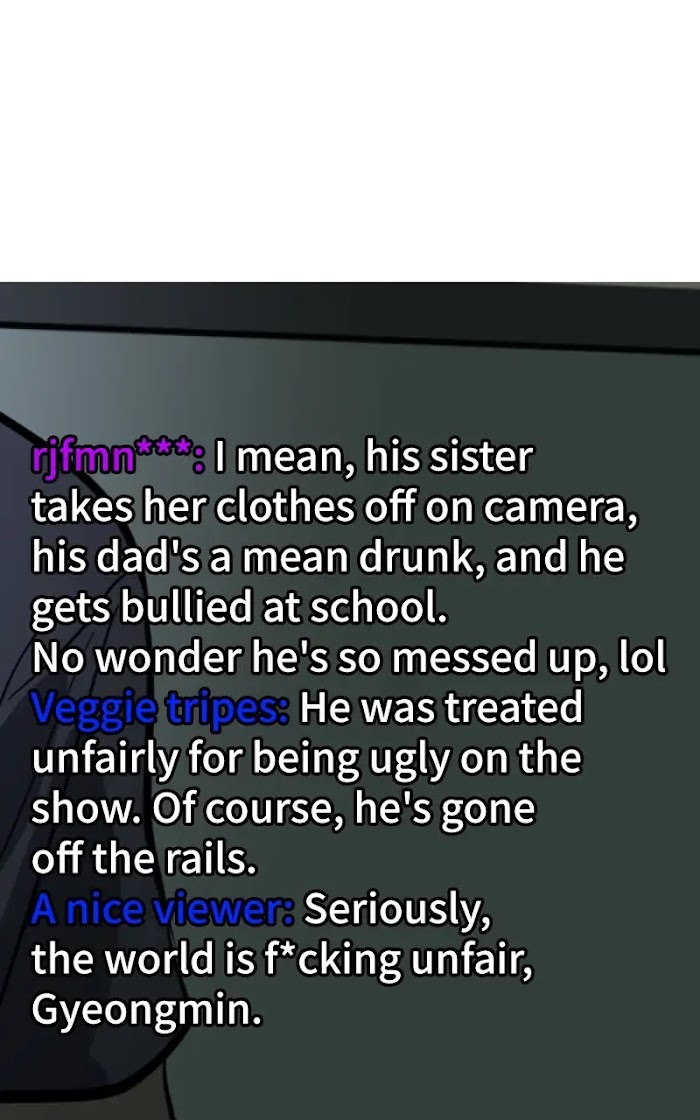Select 'his dad's a mean drunk' text
The height and width of the screenshot is (1120, 700).
click(258, 557)
